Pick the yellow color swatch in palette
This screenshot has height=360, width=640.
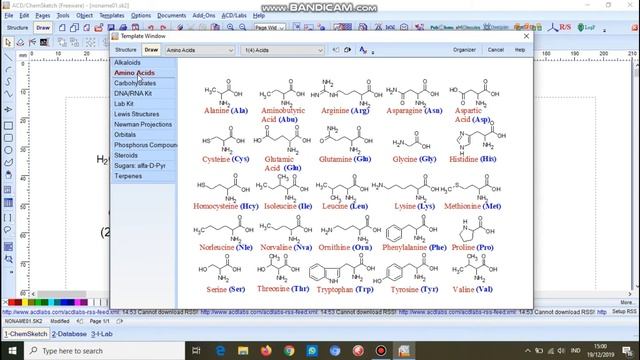(25, 302)
